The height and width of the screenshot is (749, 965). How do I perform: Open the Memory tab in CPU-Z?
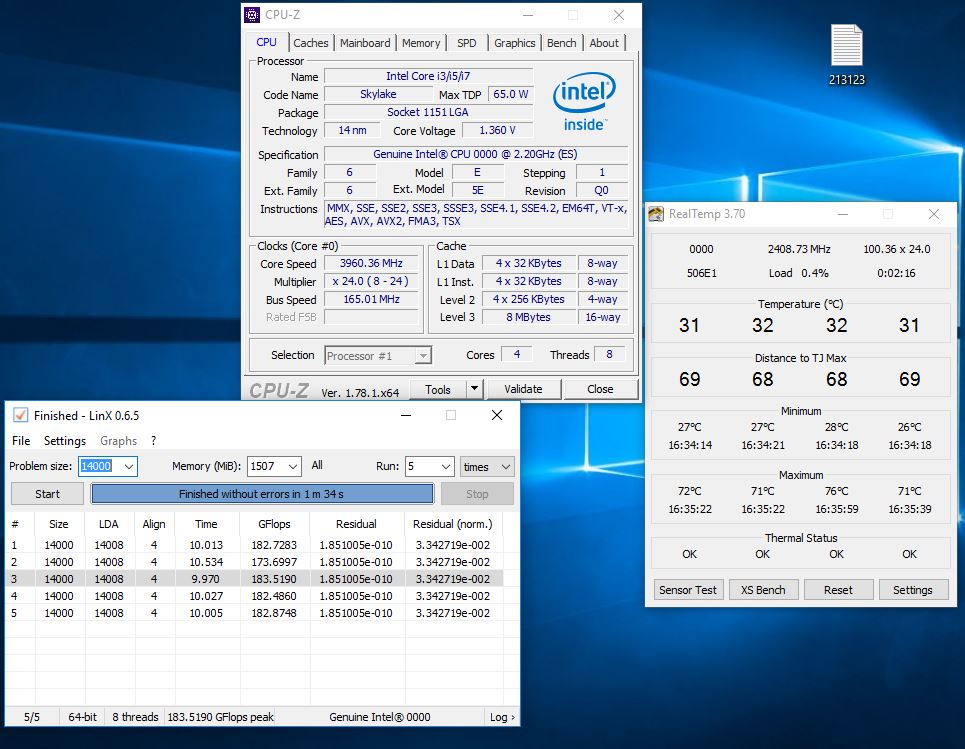[421, 43]
